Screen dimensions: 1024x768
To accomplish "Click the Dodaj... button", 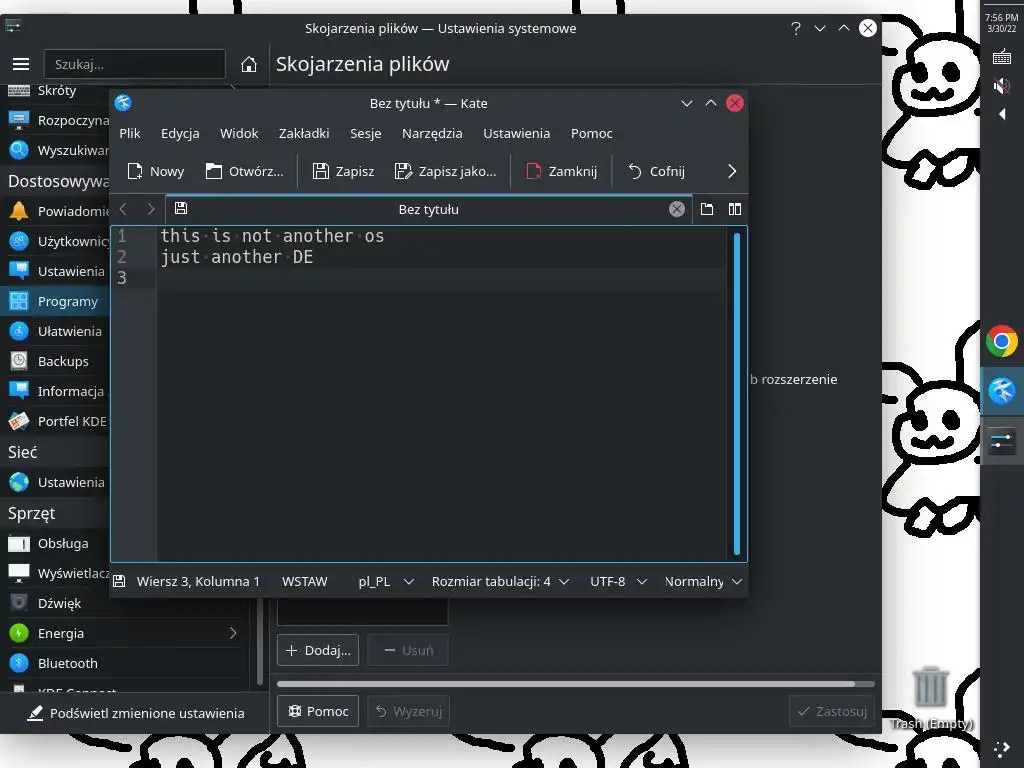I will pyautogui.click(x=318, y=650).
